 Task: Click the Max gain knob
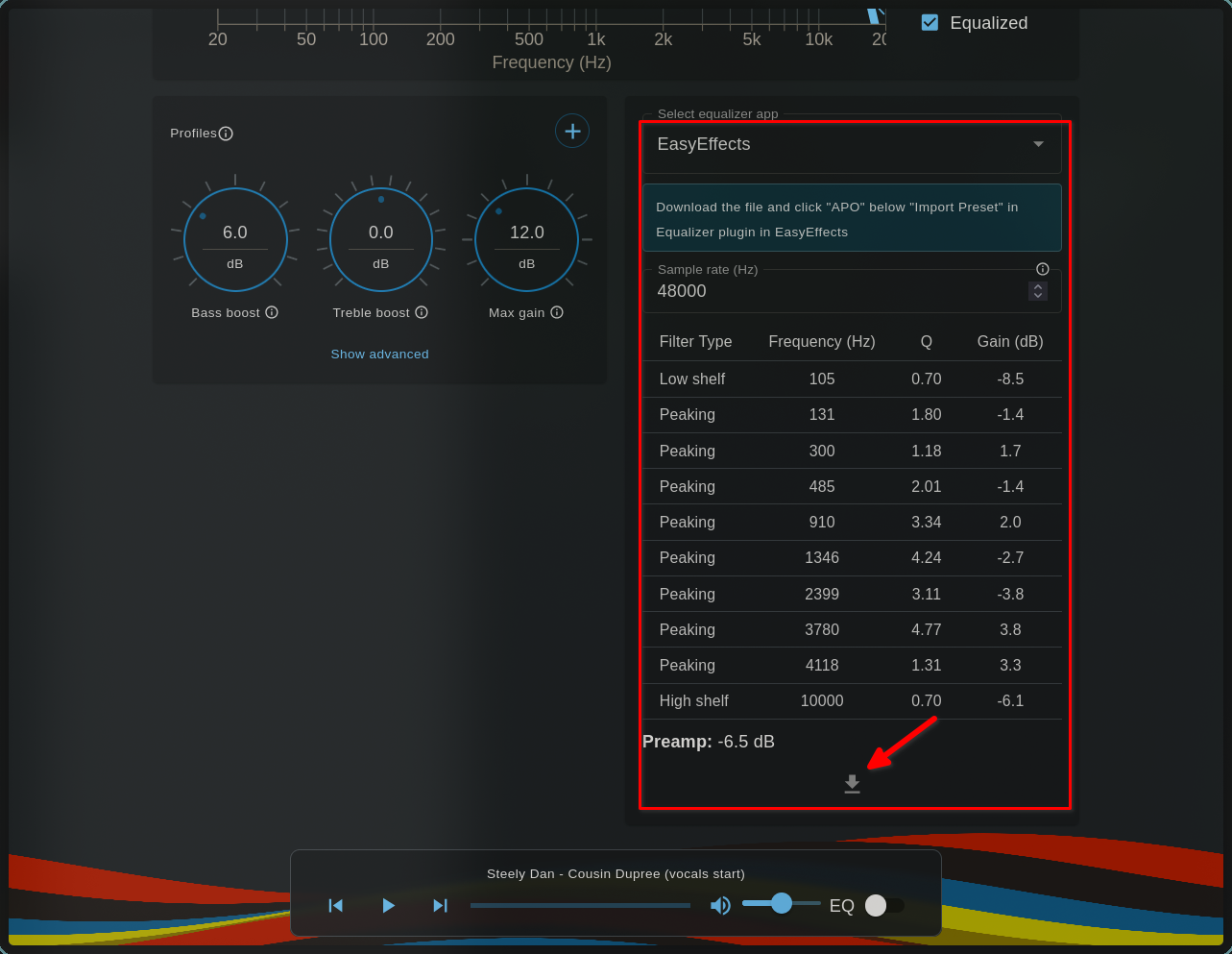pyautogui.click(x=527, y=239)
